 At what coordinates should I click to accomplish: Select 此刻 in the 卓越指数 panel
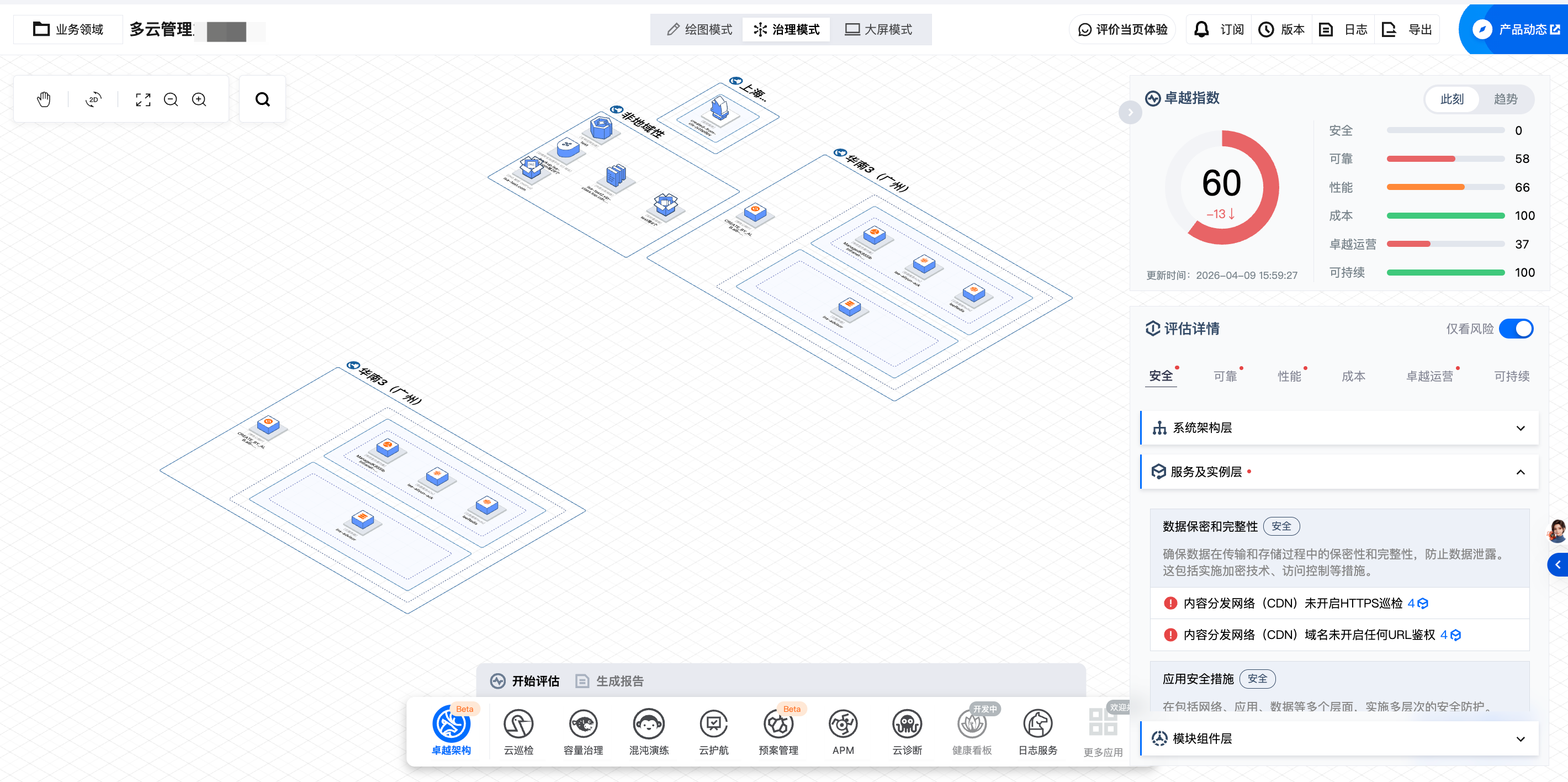click(x=1452, y=99)
